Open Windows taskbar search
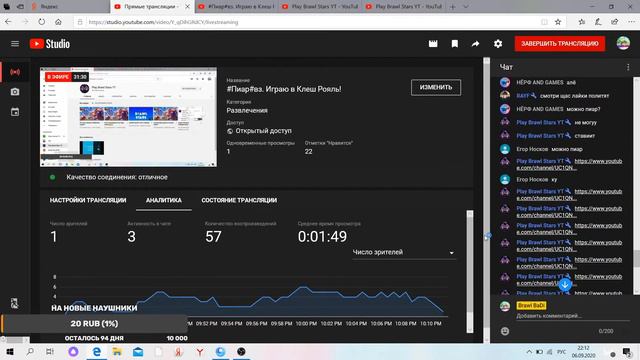This screenshot has width=640, height=360. (x=30, y=352)
